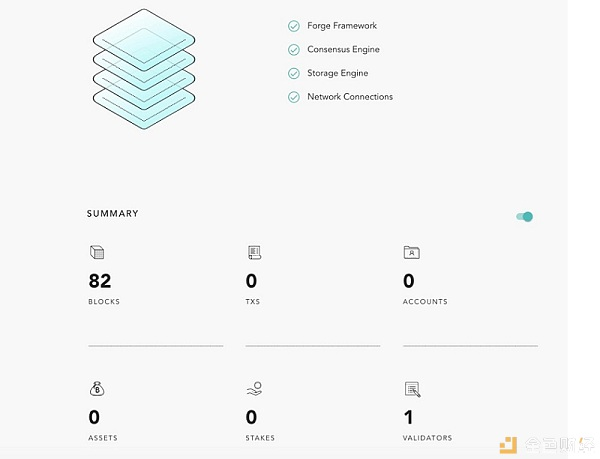Click the 82 blocks count
The image size is (600, 459).
coord(100,281)
